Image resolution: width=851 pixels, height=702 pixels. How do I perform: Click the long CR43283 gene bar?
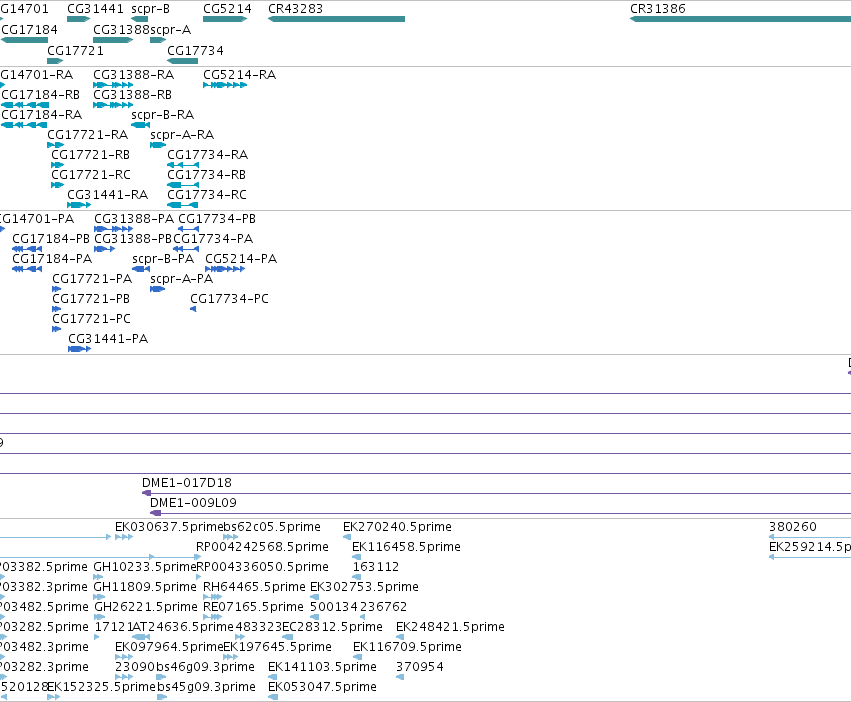pos(336,19)
